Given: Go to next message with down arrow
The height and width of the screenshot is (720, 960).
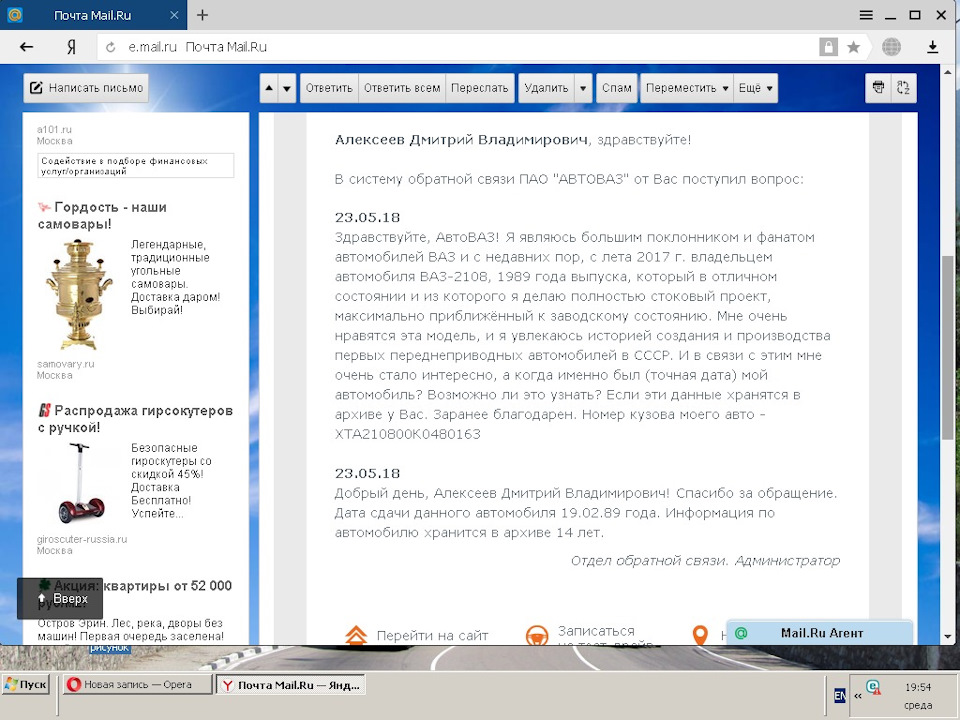Looking at the screenshot, I should tap(287, 88).
